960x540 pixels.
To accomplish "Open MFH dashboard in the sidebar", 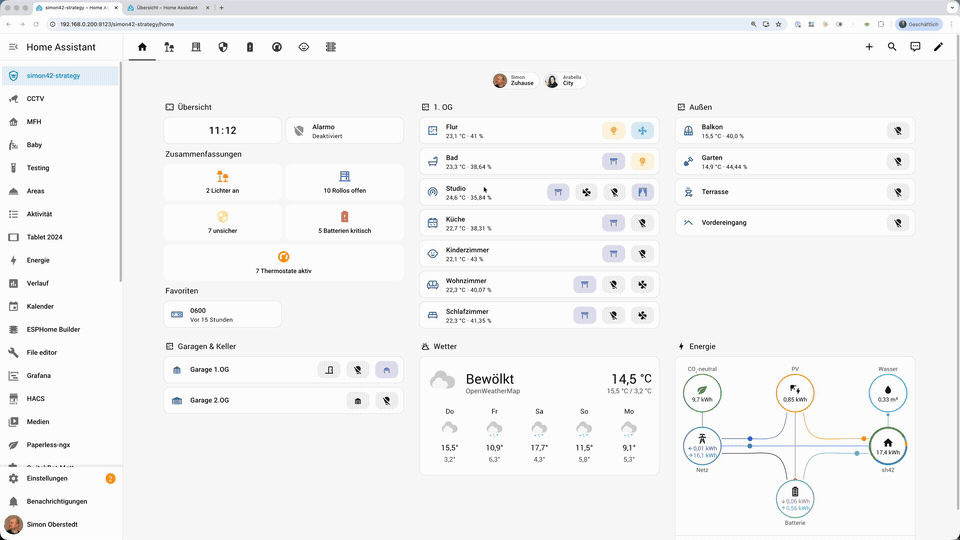I will 60,122.
